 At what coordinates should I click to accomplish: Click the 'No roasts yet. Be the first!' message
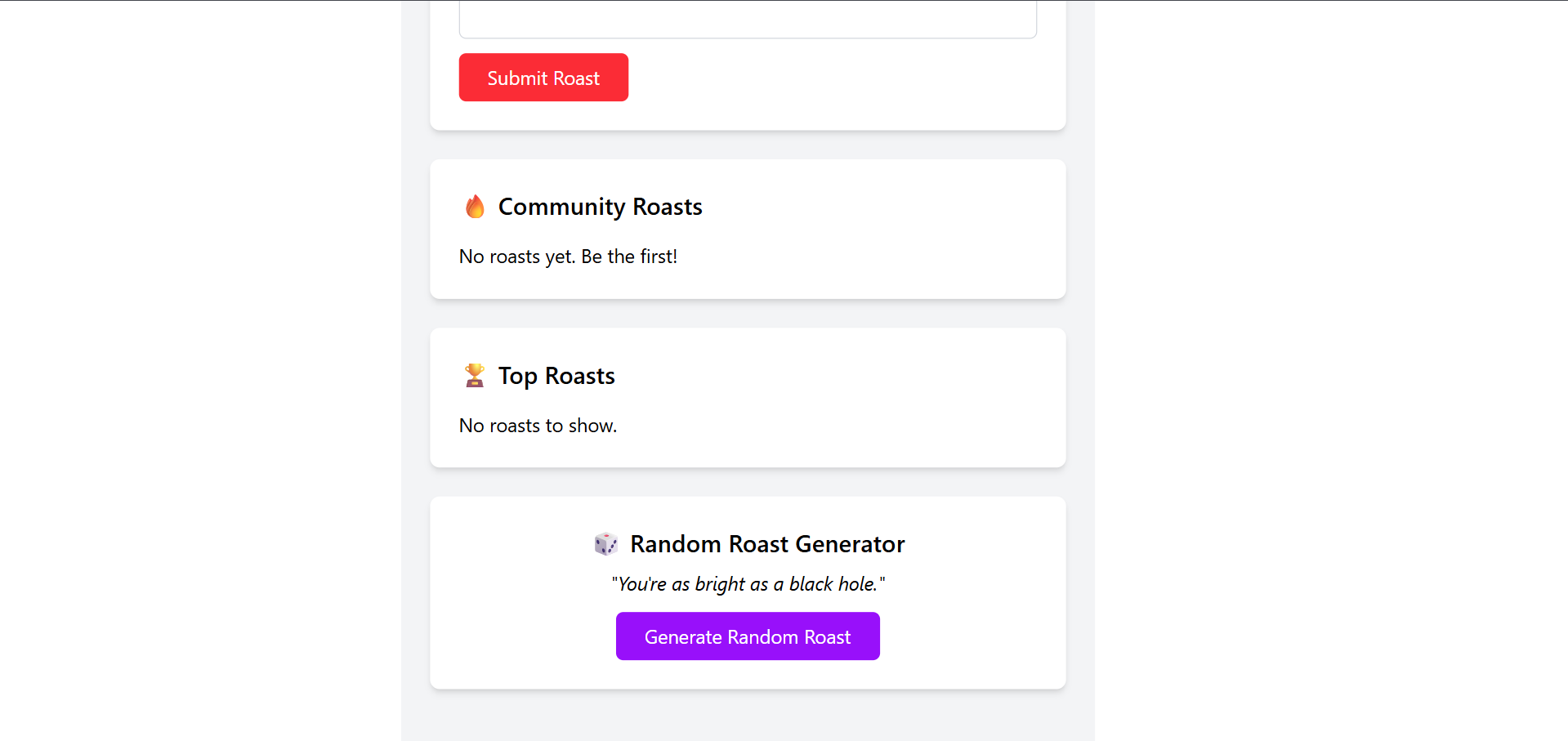[x=568, y=257]
